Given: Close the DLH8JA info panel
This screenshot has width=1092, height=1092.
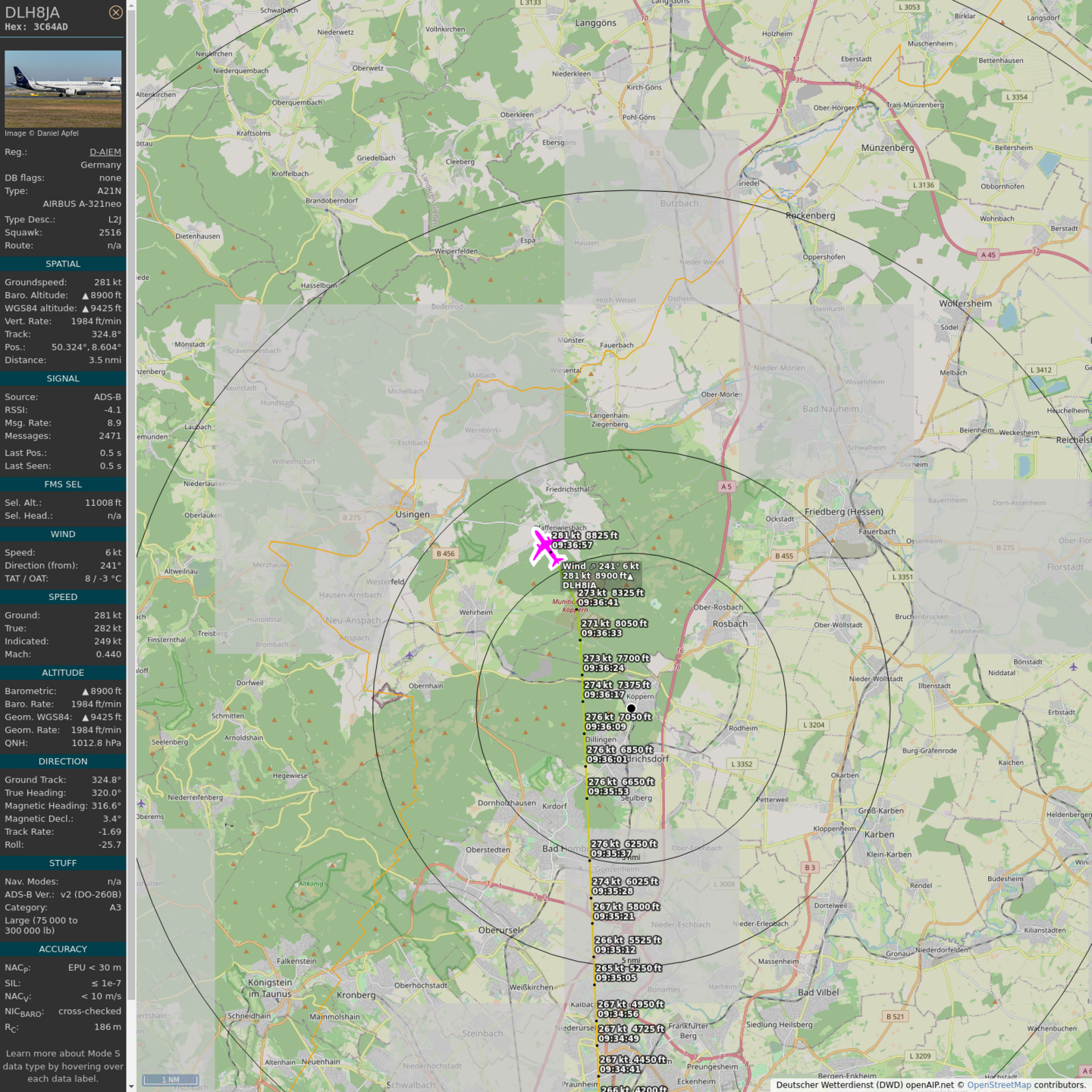Looking at the screenshot, I should point(115,12).
